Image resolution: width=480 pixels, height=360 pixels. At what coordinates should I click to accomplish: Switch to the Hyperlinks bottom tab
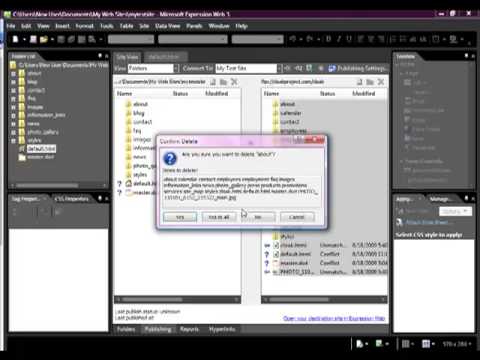[x=222, y=329]
